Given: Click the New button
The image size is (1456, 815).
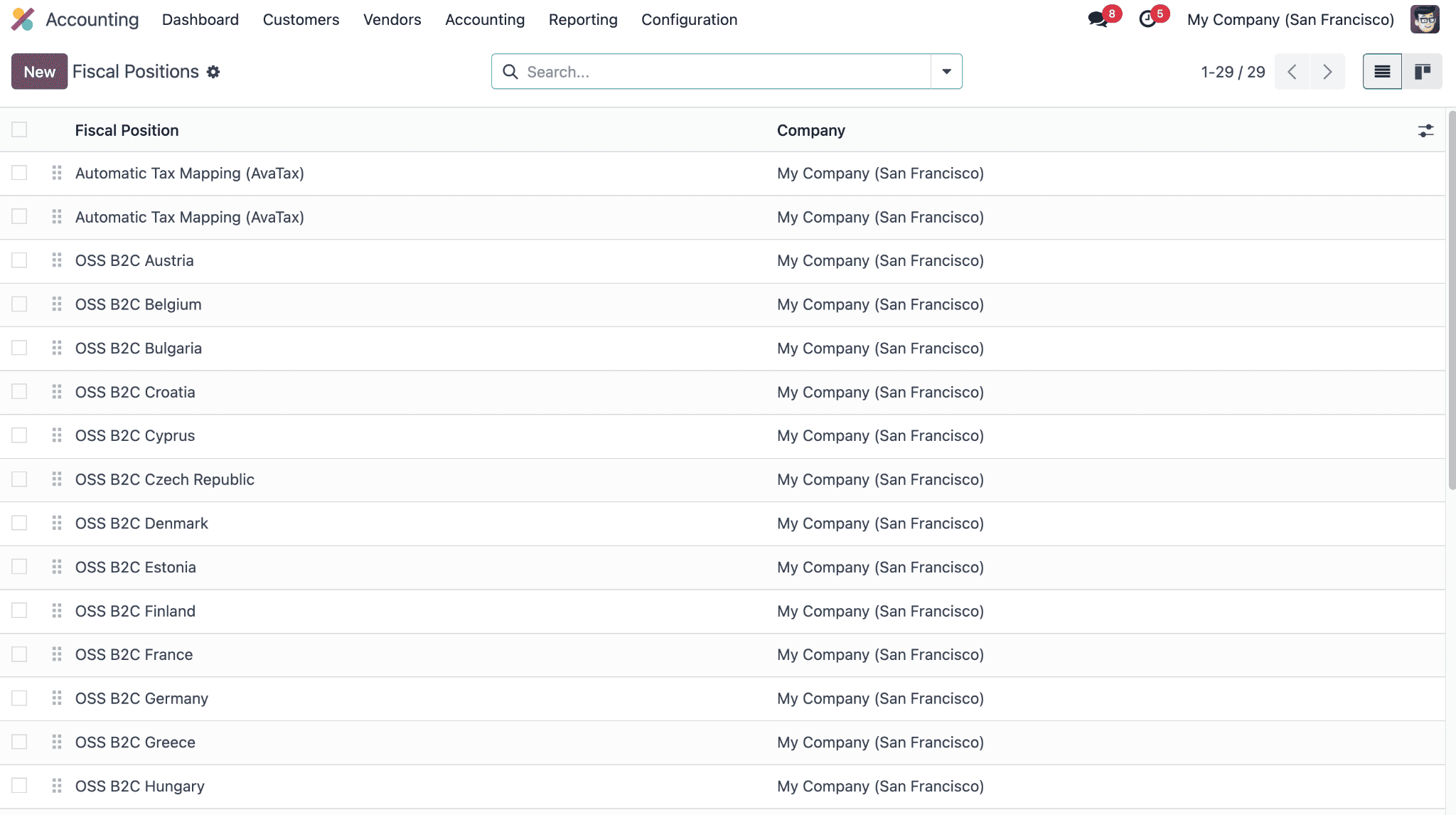Looking at the screenshot, I should click(39, 71).
